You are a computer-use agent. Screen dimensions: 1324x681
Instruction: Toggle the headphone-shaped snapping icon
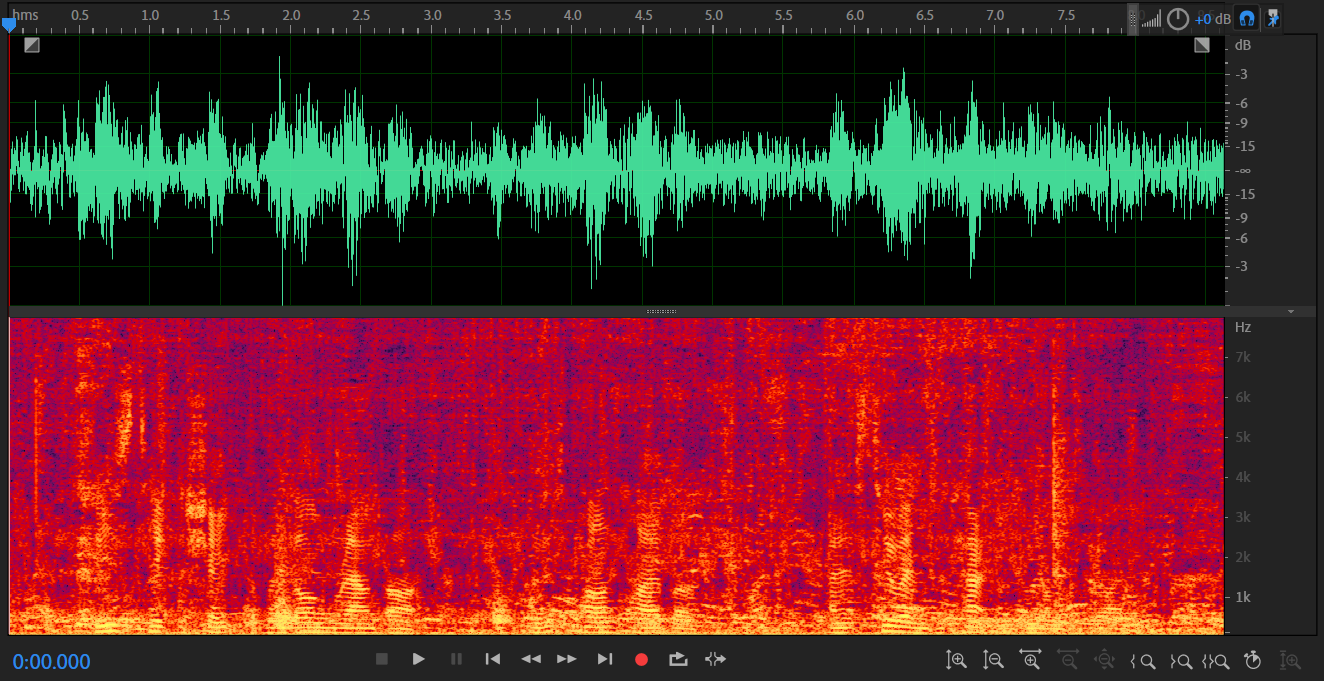(1247, 18)
